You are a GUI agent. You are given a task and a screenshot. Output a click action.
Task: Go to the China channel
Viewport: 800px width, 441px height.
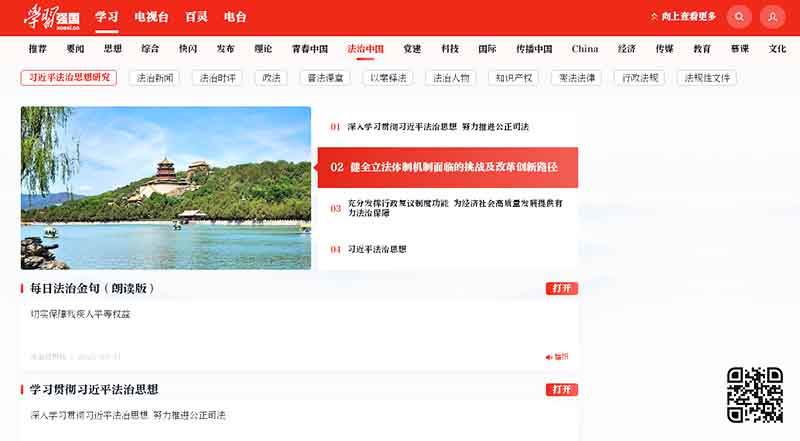point(585,48)
